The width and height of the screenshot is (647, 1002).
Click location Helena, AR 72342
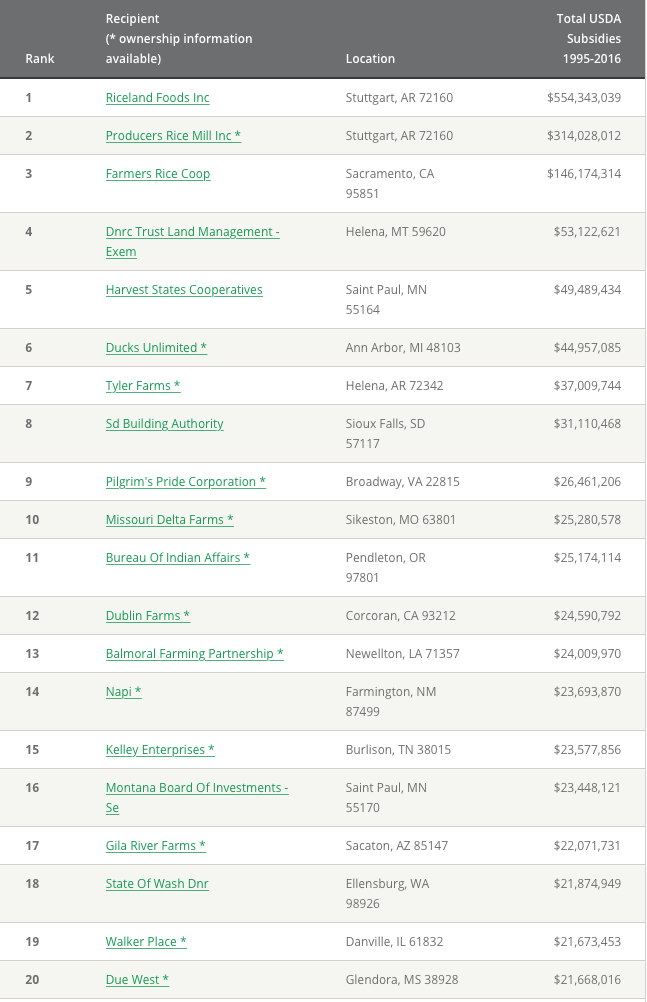click(394, 385)
